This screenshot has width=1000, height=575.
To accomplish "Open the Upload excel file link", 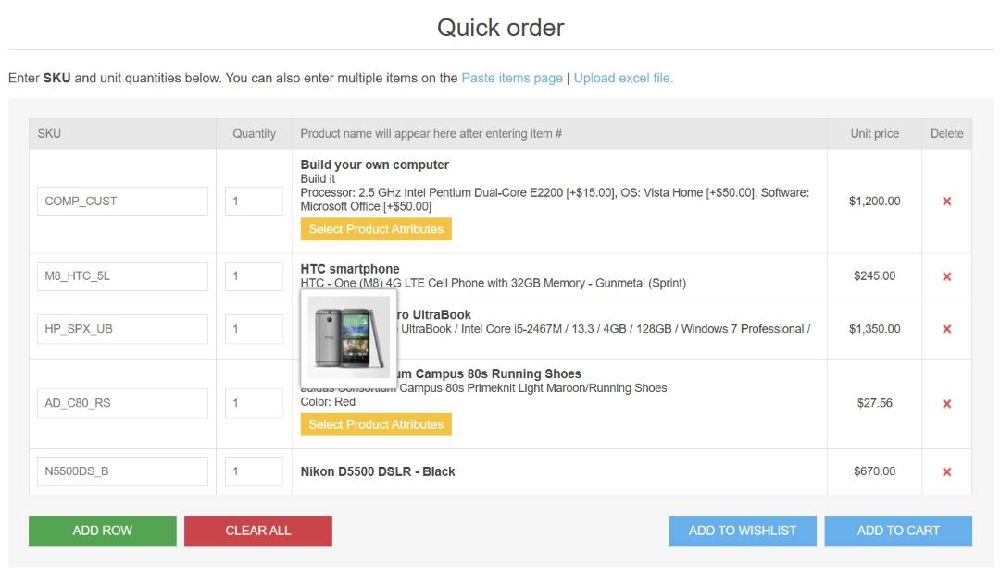I will point(623,78).
